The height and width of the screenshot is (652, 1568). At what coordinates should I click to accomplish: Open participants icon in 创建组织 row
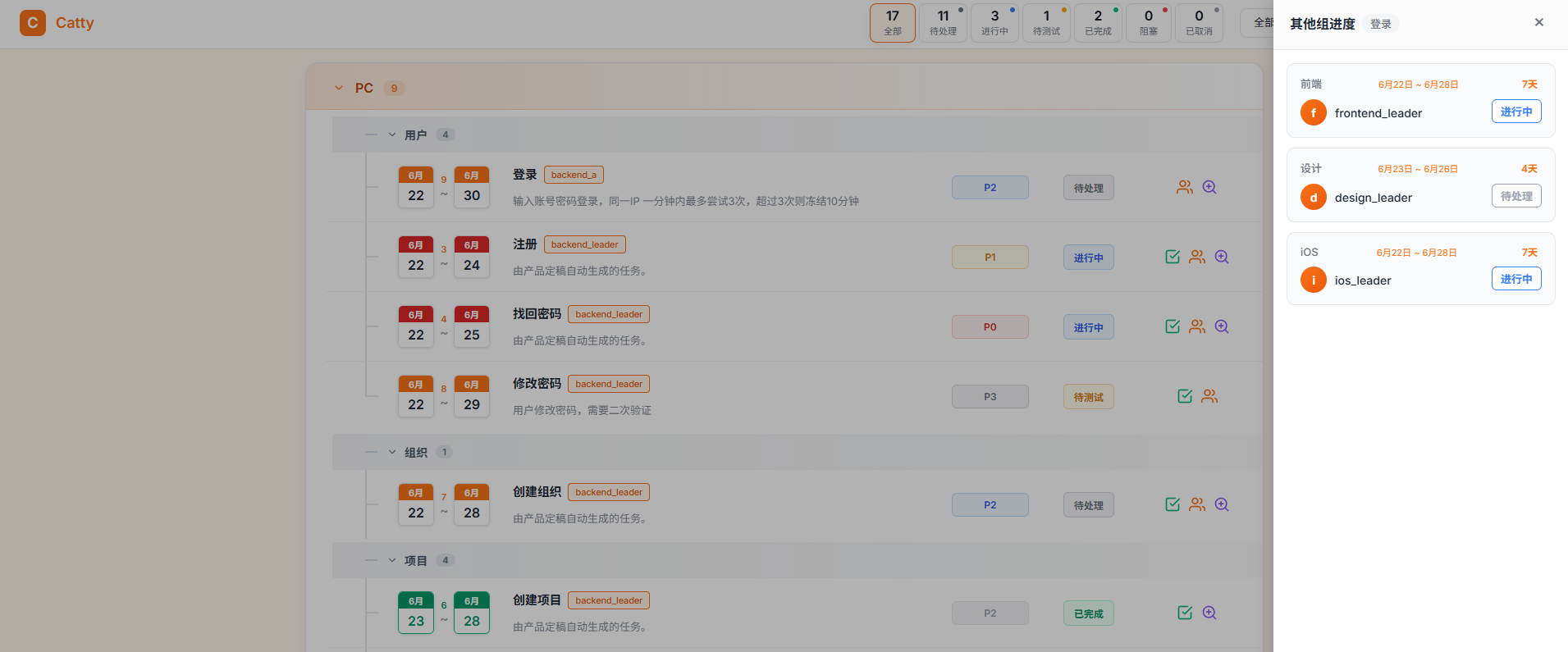(x=1197, y=504)
